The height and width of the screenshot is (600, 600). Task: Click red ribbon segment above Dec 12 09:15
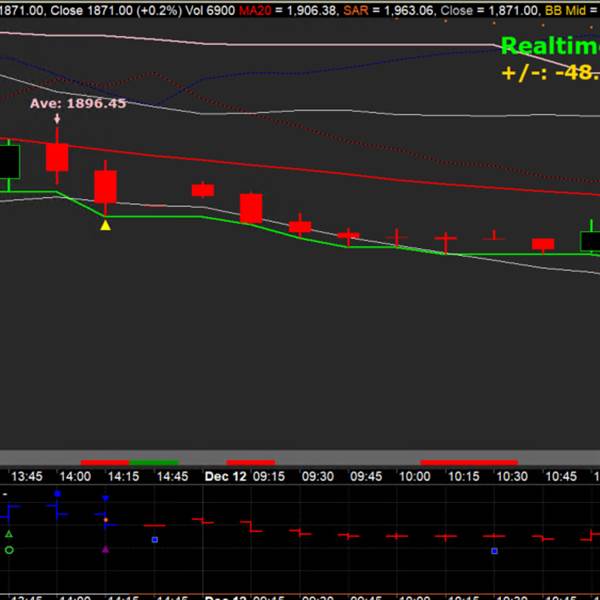pos(251,462)
